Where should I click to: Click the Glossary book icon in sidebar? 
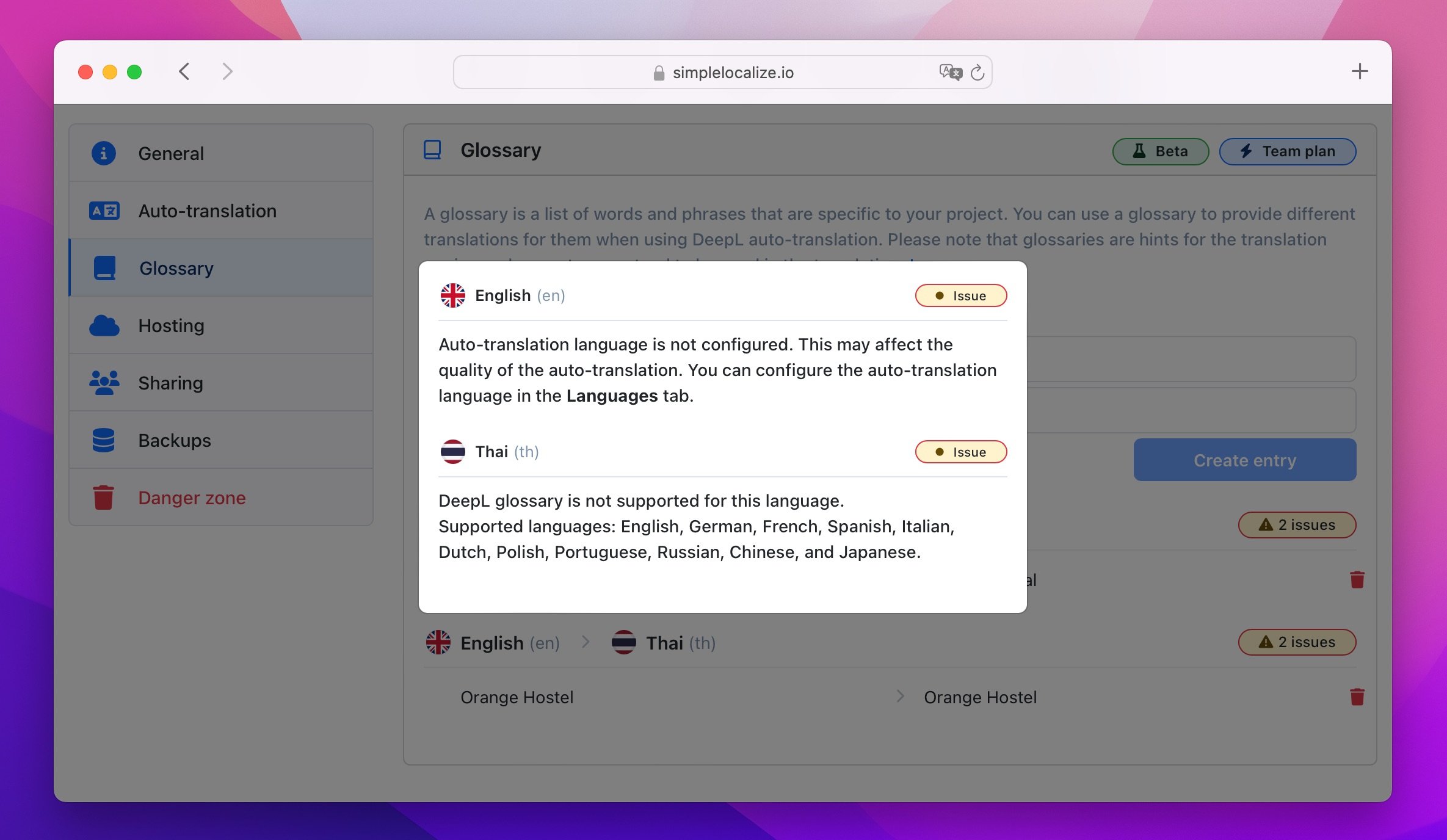tap(104, 267)
